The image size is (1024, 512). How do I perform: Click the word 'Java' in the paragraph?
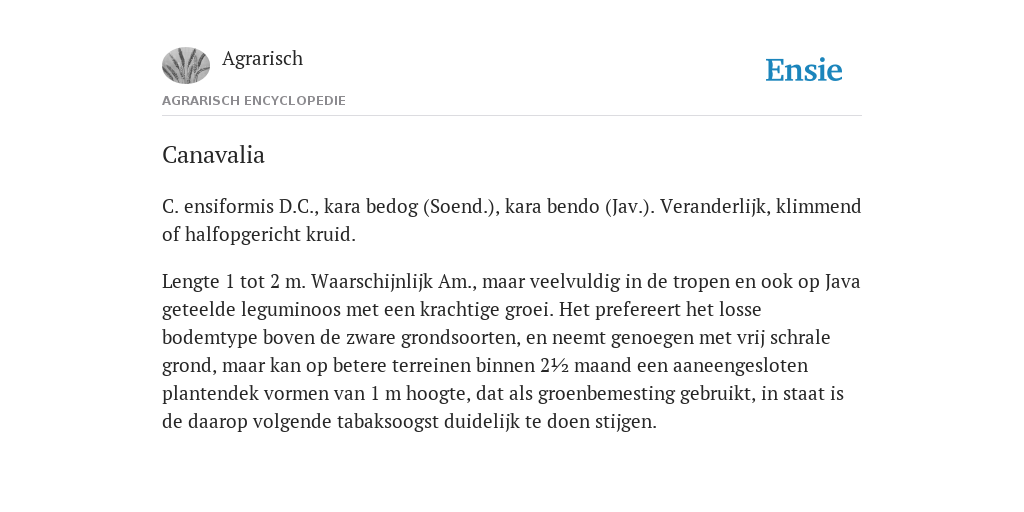point(843,281)
